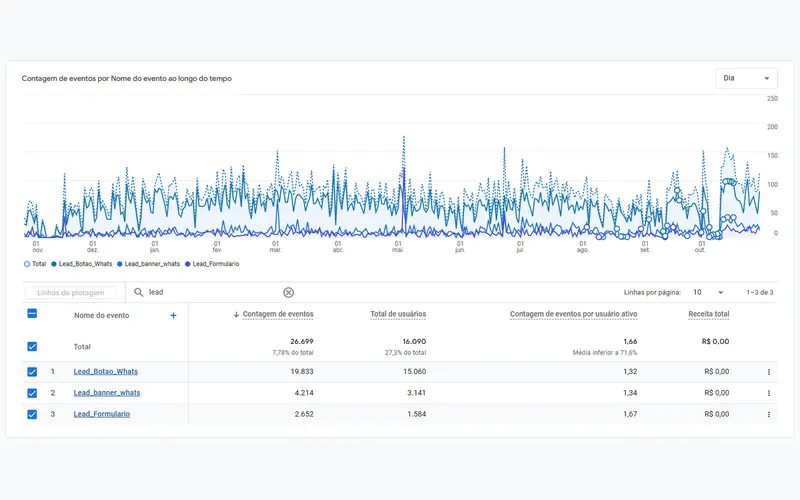Select the 3.141 users cell
The image size is (800, 500).
pos(416,393)
